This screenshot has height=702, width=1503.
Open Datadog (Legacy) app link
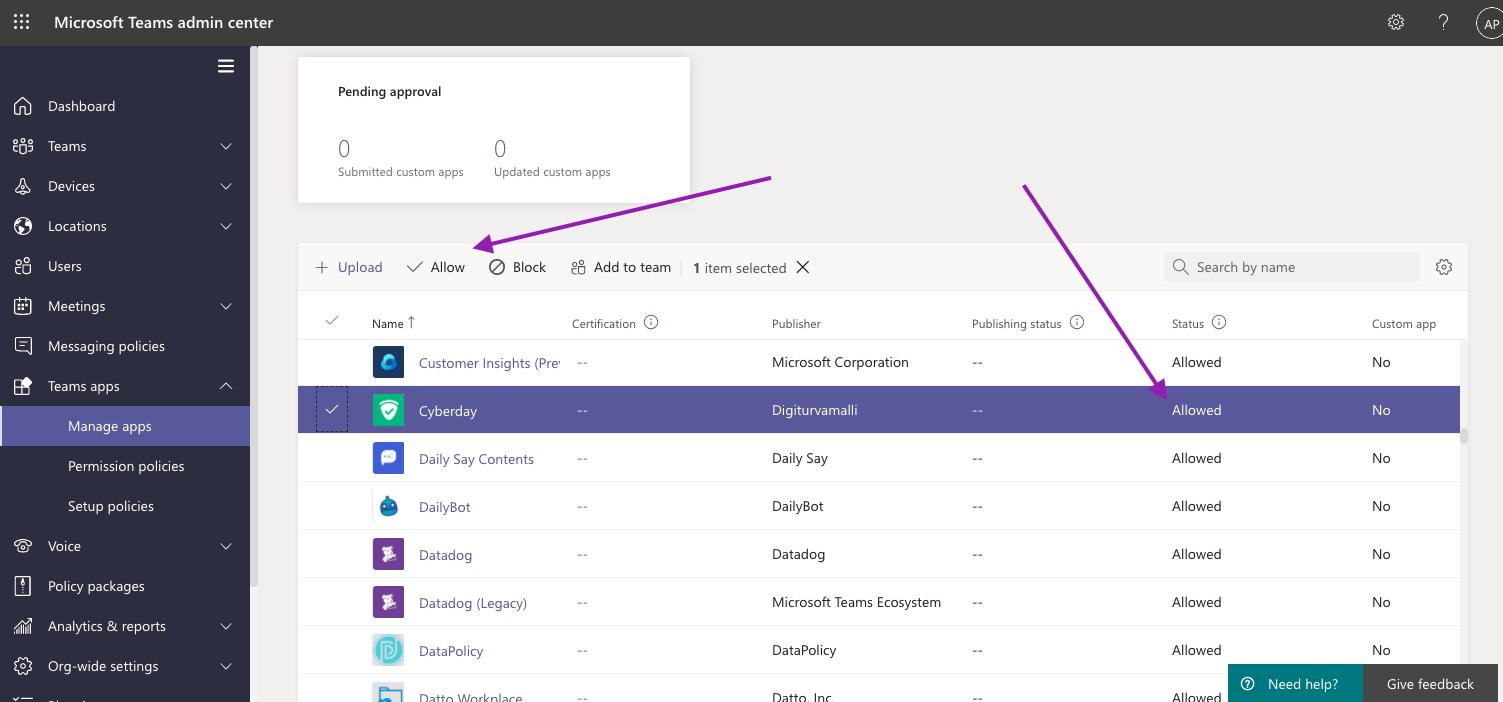point(473,603)
